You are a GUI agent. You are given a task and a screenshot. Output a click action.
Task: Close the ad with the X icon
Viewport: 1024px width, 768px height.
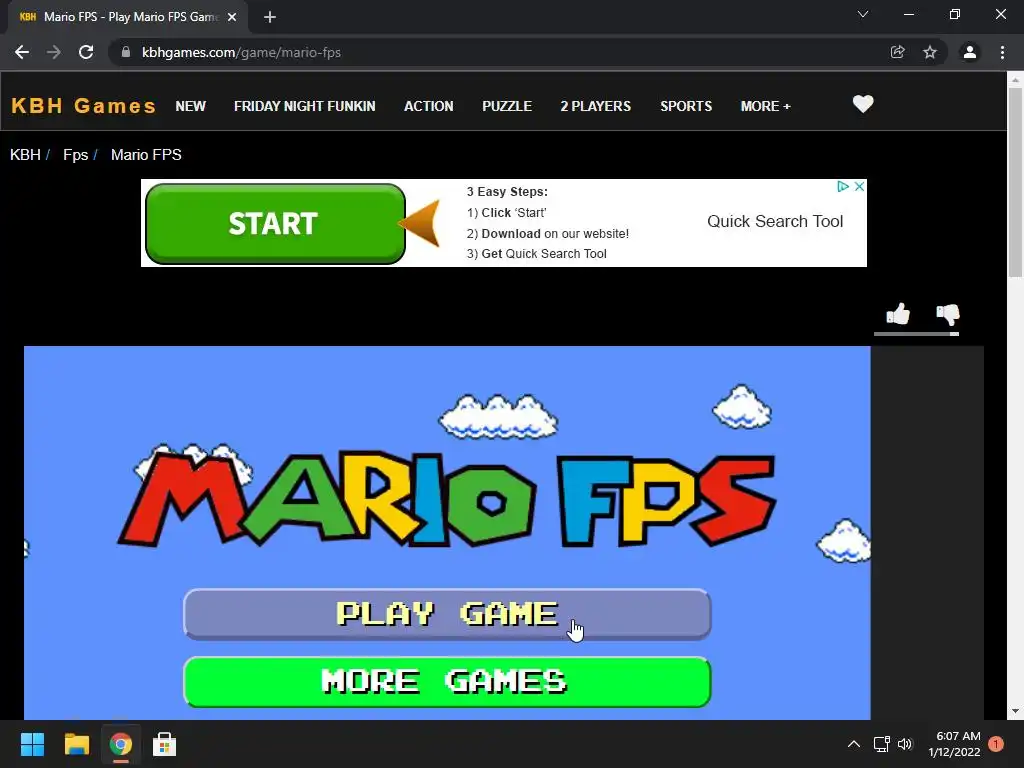tap(859, 186)
